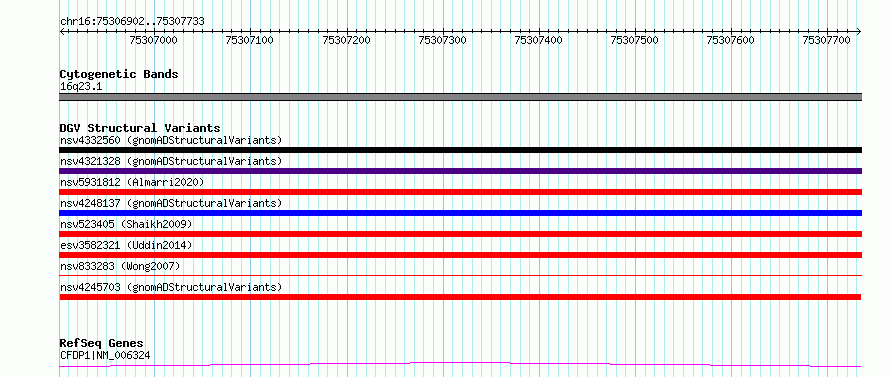The width and height of the screenshot is (890, 377).
Task: Click the red nsv5931812 variant bar
Action: 460,192
